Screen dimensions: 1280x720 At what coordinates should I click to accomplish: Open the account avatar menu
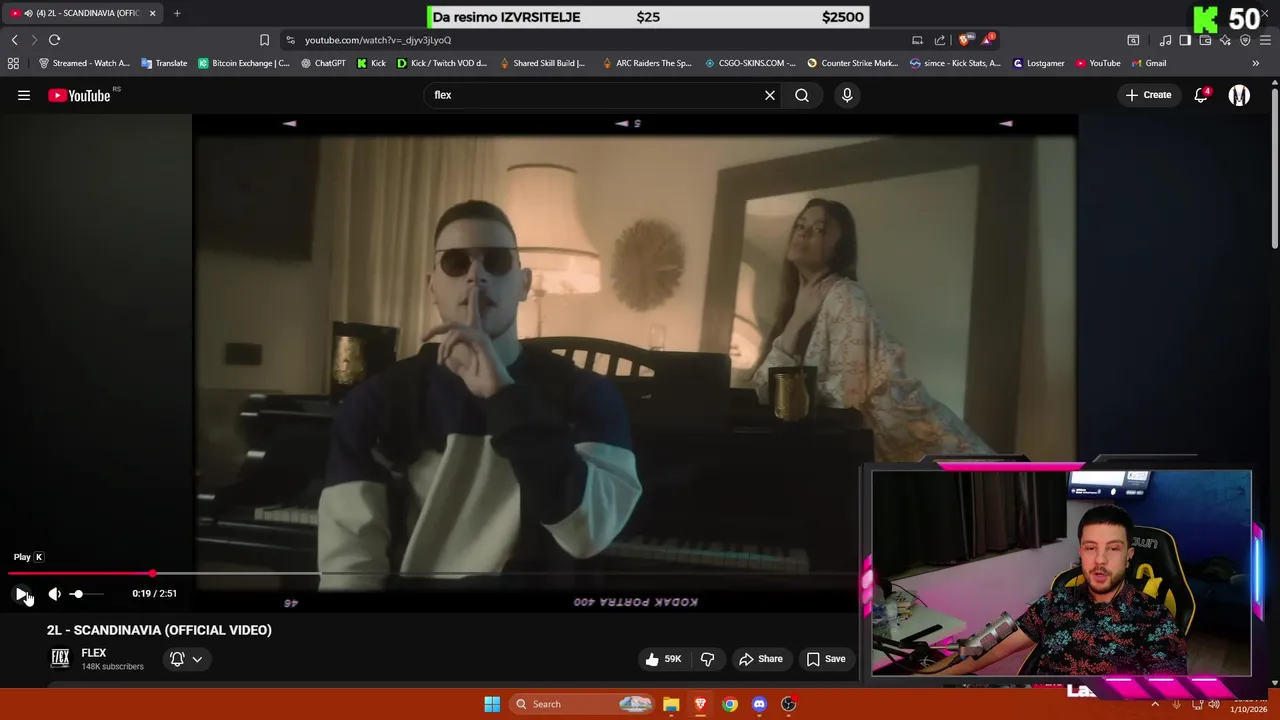(1239, 95)
